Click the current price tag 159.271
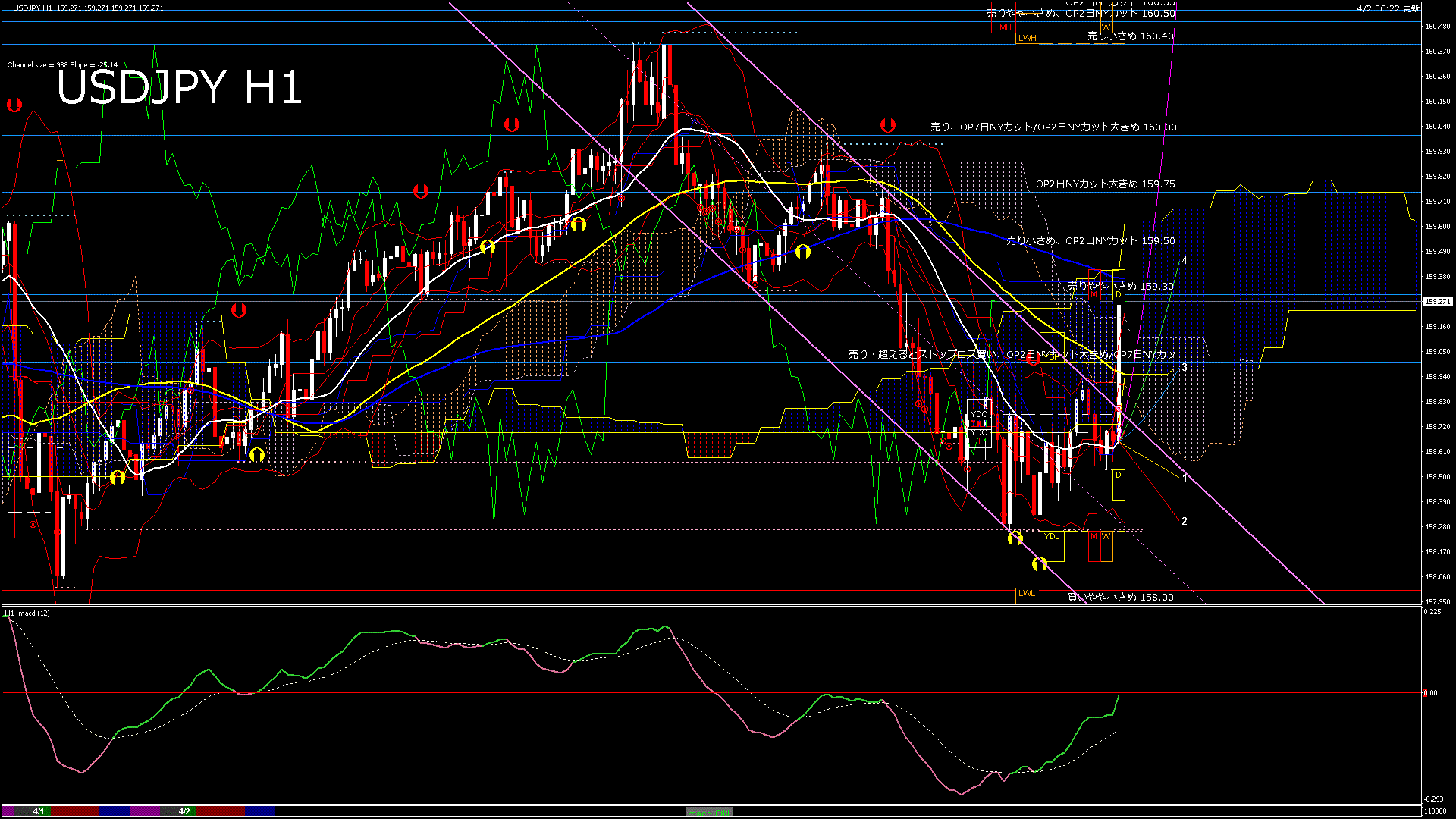The height and width of the screenshot is (819, 1456). pyautogui.click(x=1436, y=302)
